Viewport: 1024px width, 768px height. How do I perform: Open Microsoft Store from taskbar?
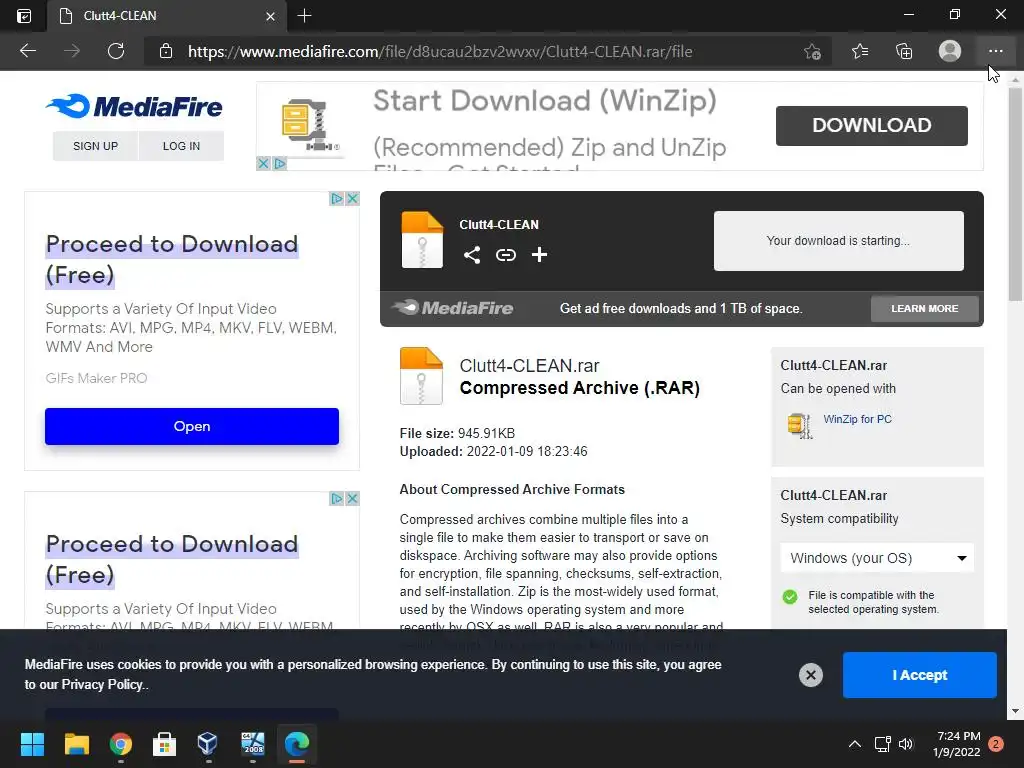click(x=164, y=744)
